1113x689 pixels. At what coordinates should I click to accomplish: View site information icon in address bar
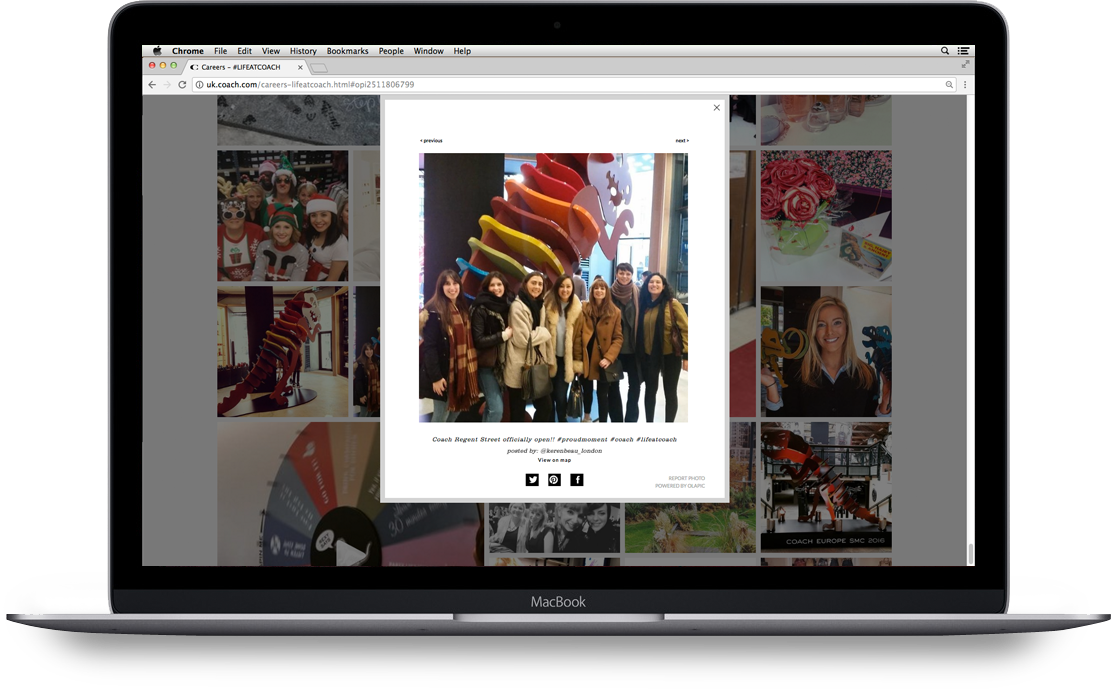point(199,84)
